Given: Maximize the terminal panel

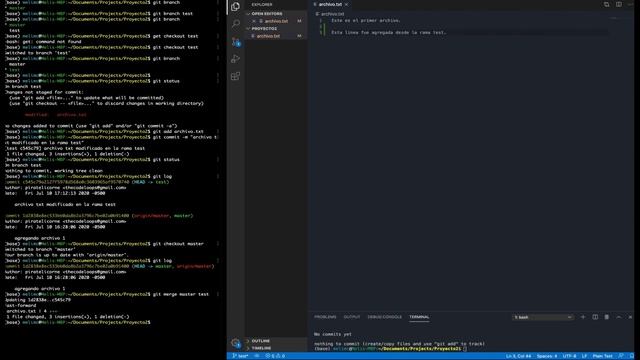Looking at the screenshot, I should click(x=619, y=317).
